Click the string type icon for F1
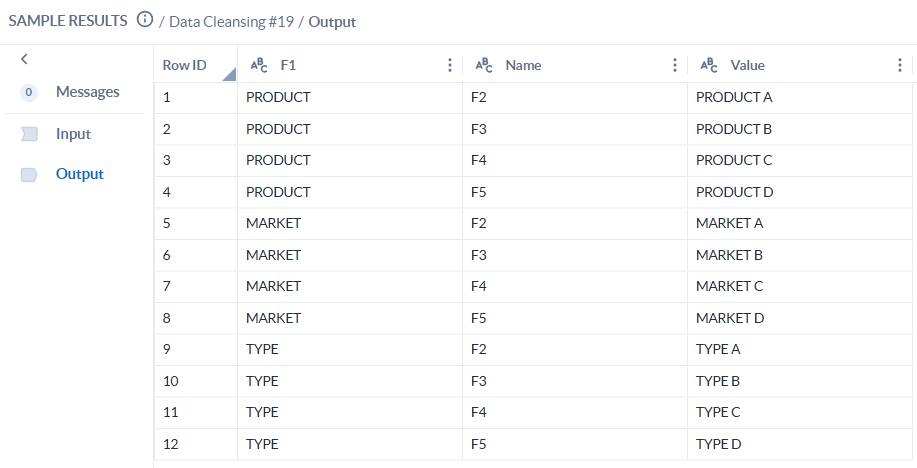 [x=258, y=65]
